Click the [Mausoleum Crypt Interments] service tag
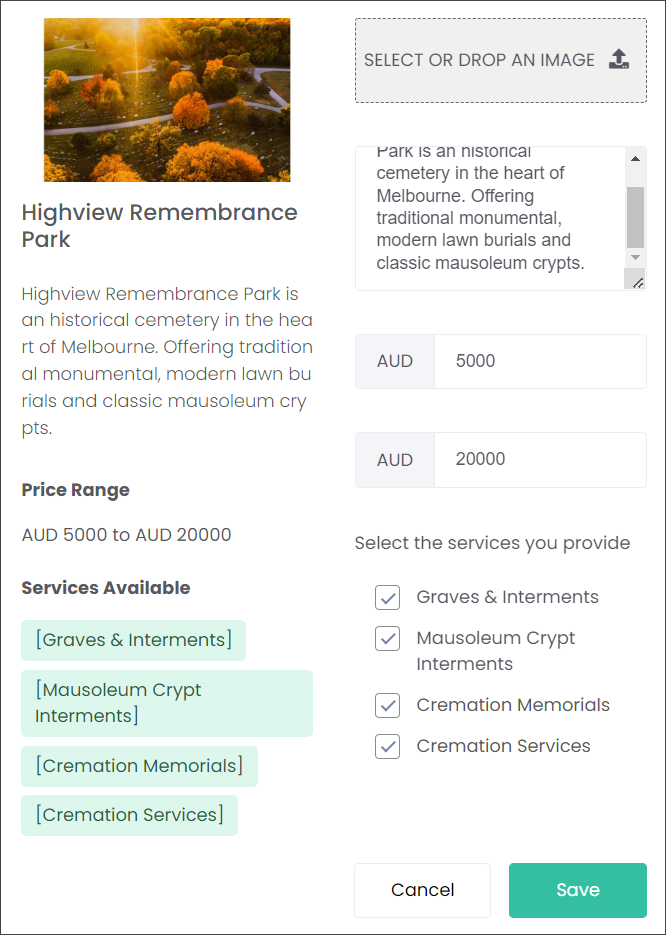 point(167,703)
